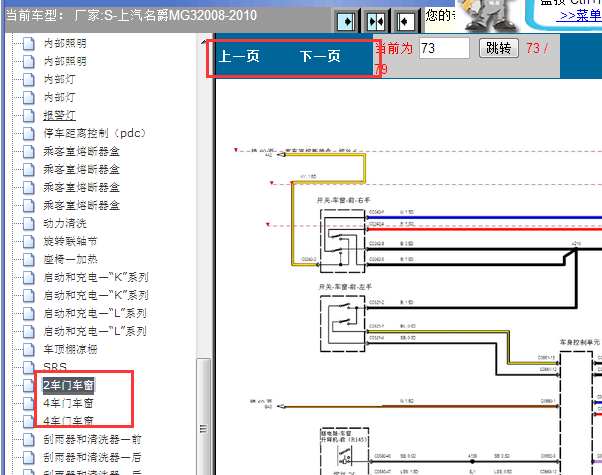Click the page icon beside 座椅—加热
Screen dimensions: 602x475
[x=29, y=259]
